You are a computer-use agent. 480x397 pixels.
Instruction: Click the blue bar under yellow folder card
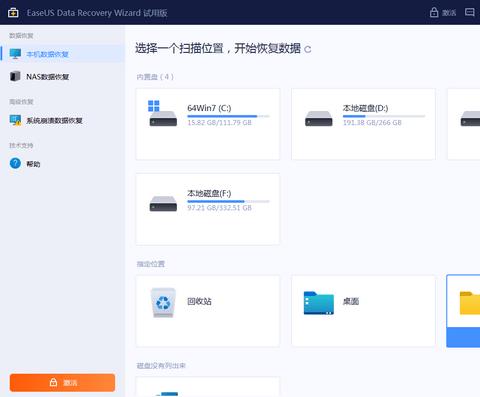(464, 337)
